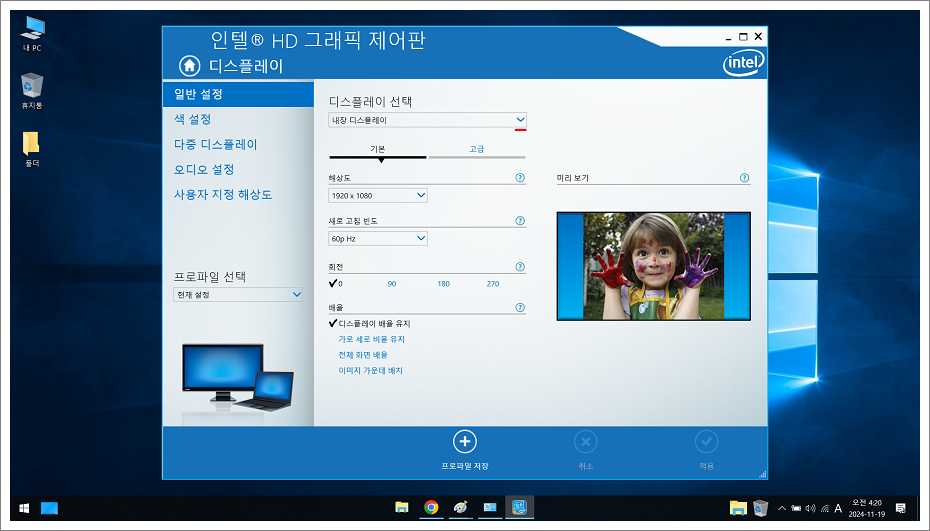Click the 적용 checkmark icon
The image size is (930, 531).
(706, 441)
